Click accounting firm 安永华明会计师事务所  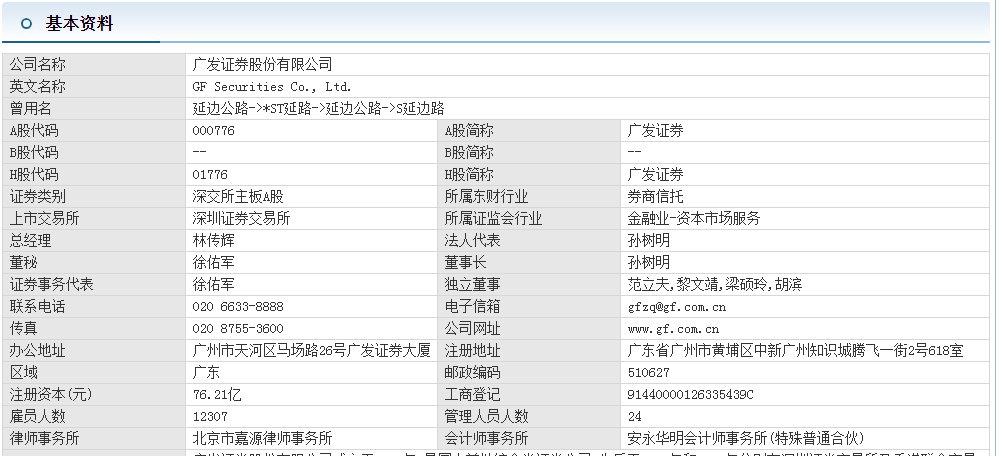coord(697,438)
